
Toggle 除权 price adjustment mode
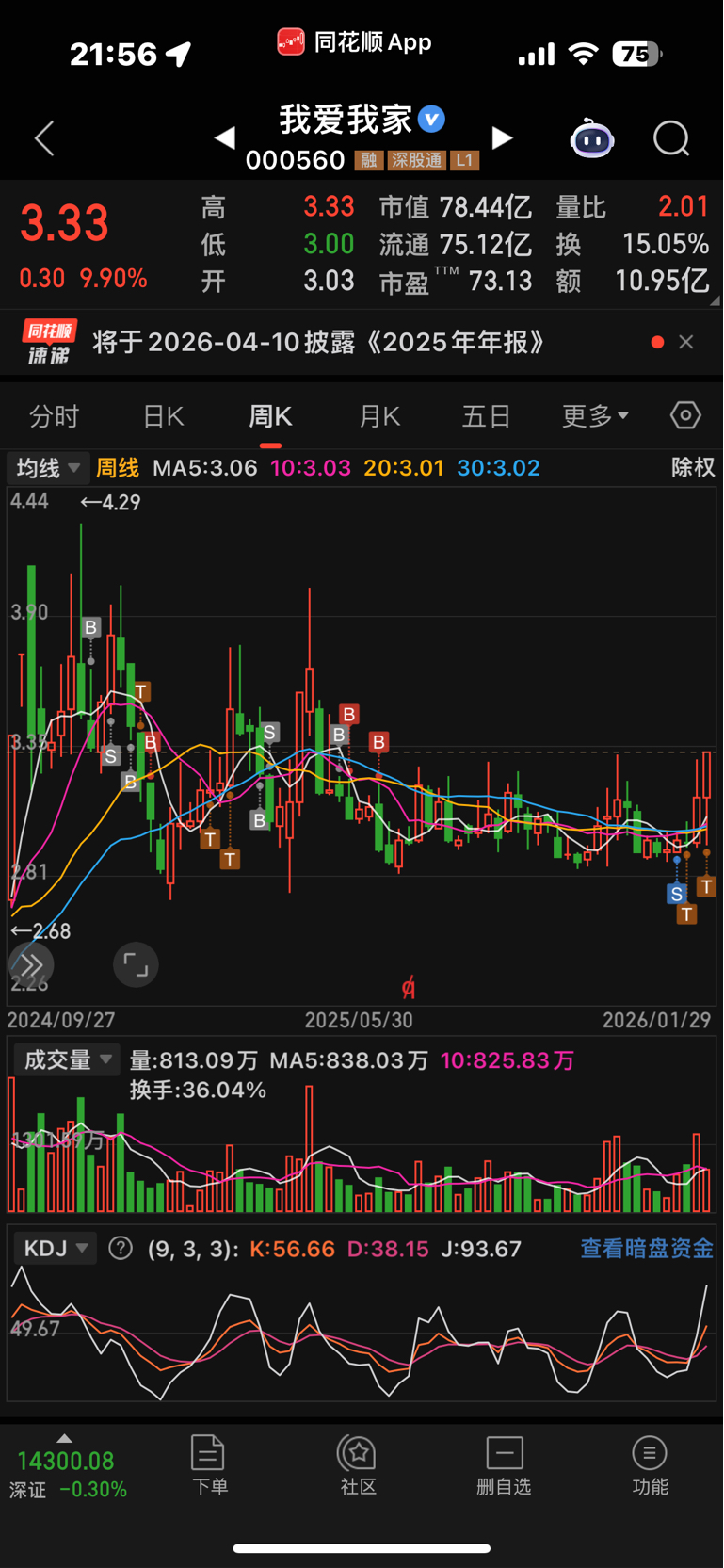coord(693,468)
